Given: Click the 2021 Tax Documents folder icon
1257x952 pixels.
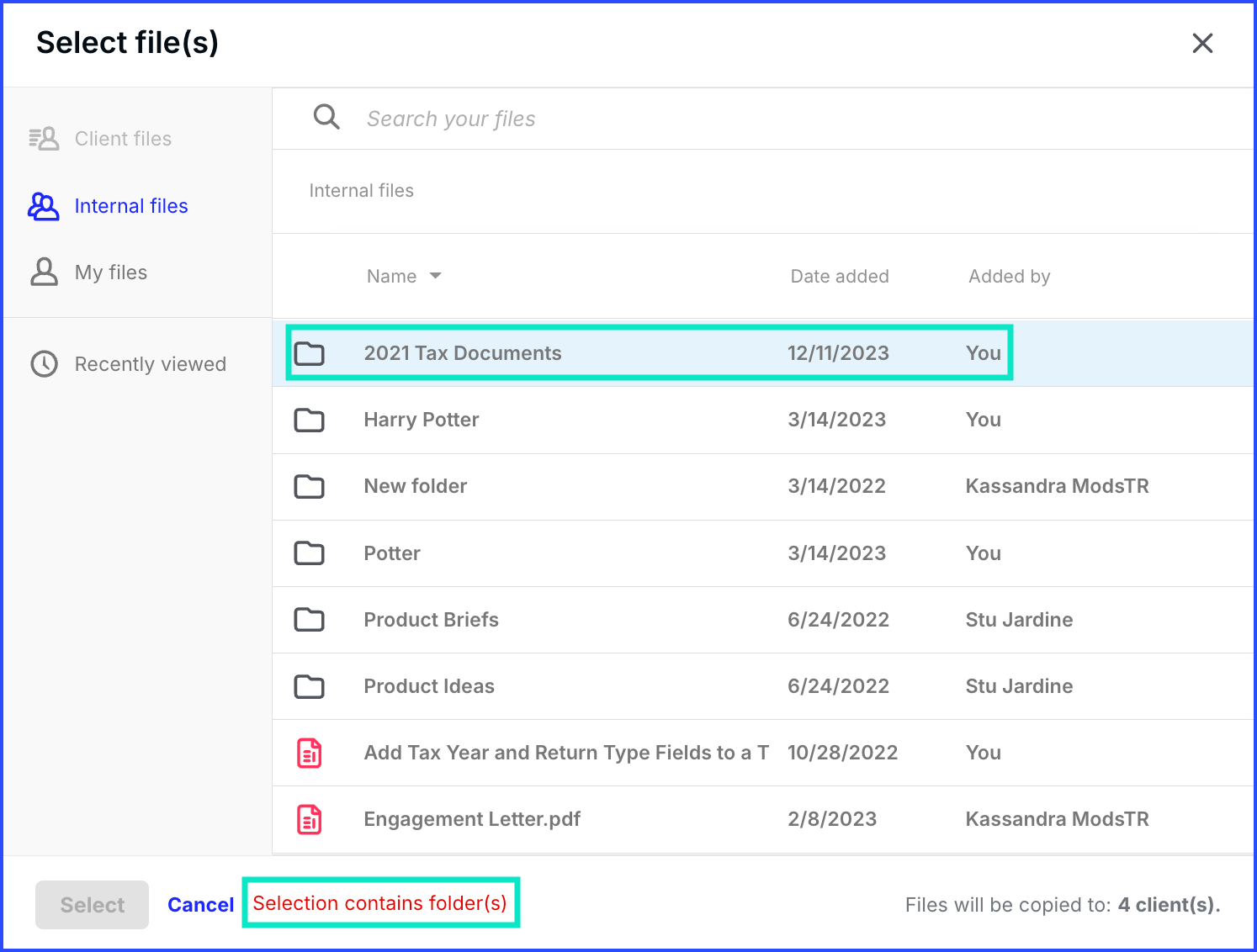Looking at the screenshot, I should [x=309, y=353].
